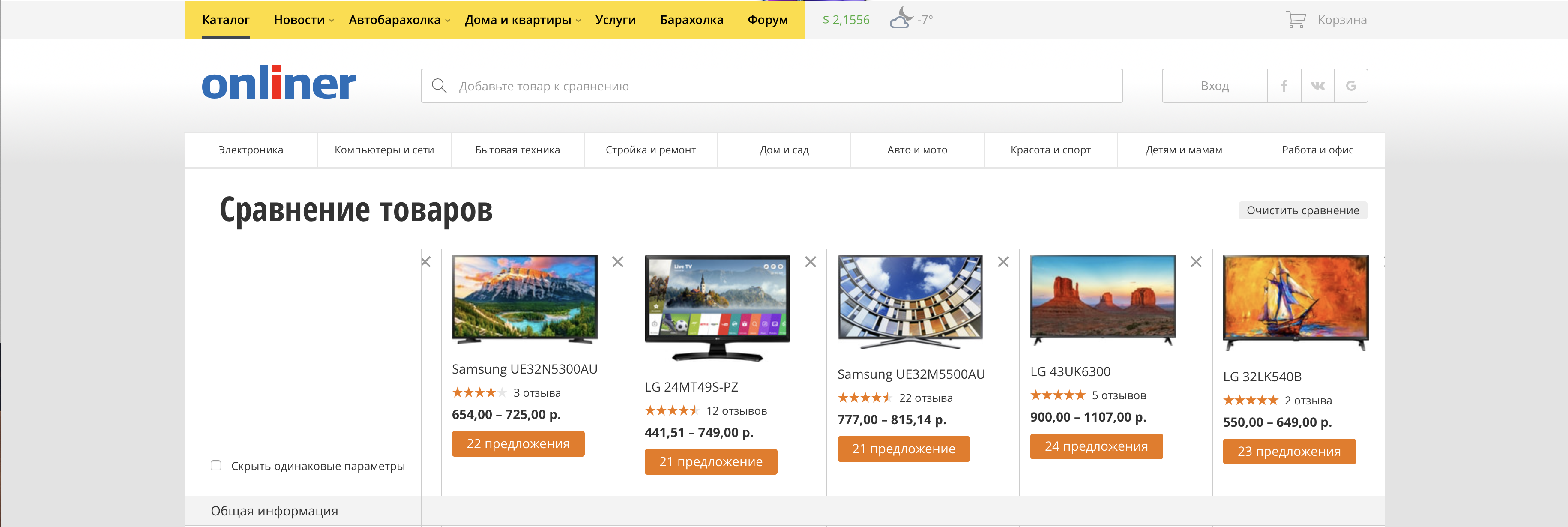This screenshot has width=1568, height=527.
Task: Click the onliner logo
Action: tap(279, 83)
